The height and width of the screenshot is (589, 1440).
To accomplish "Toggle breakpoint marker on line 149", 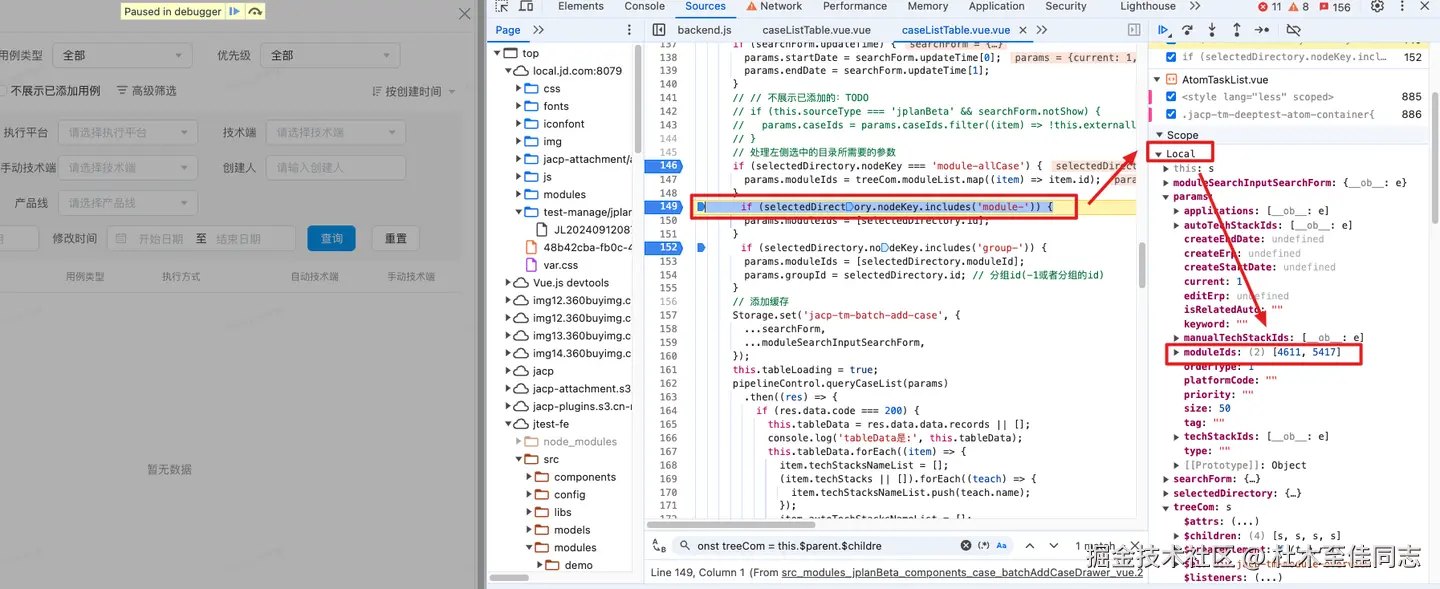I will click(663, 207).
